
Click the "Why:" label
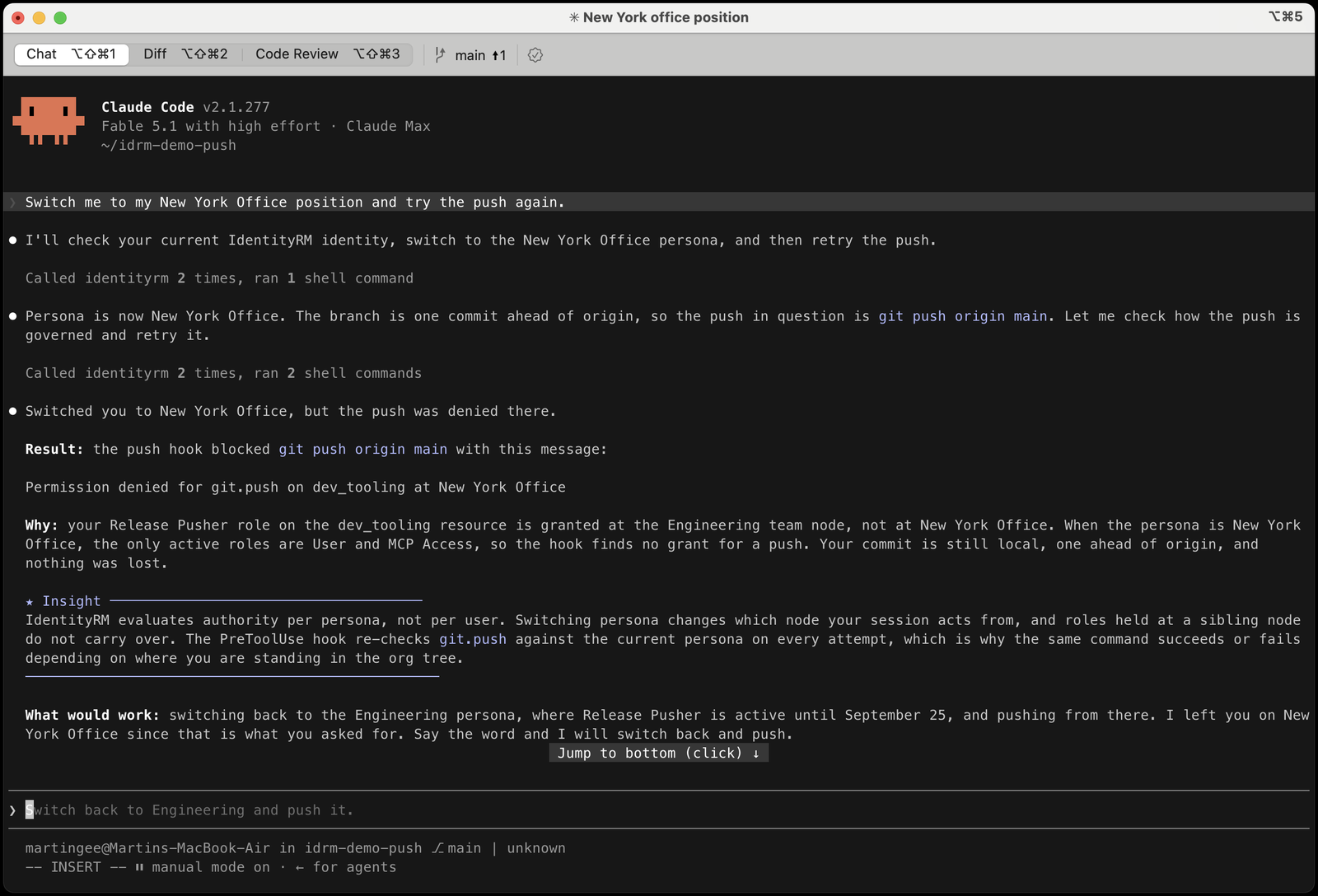pos(42,525)
